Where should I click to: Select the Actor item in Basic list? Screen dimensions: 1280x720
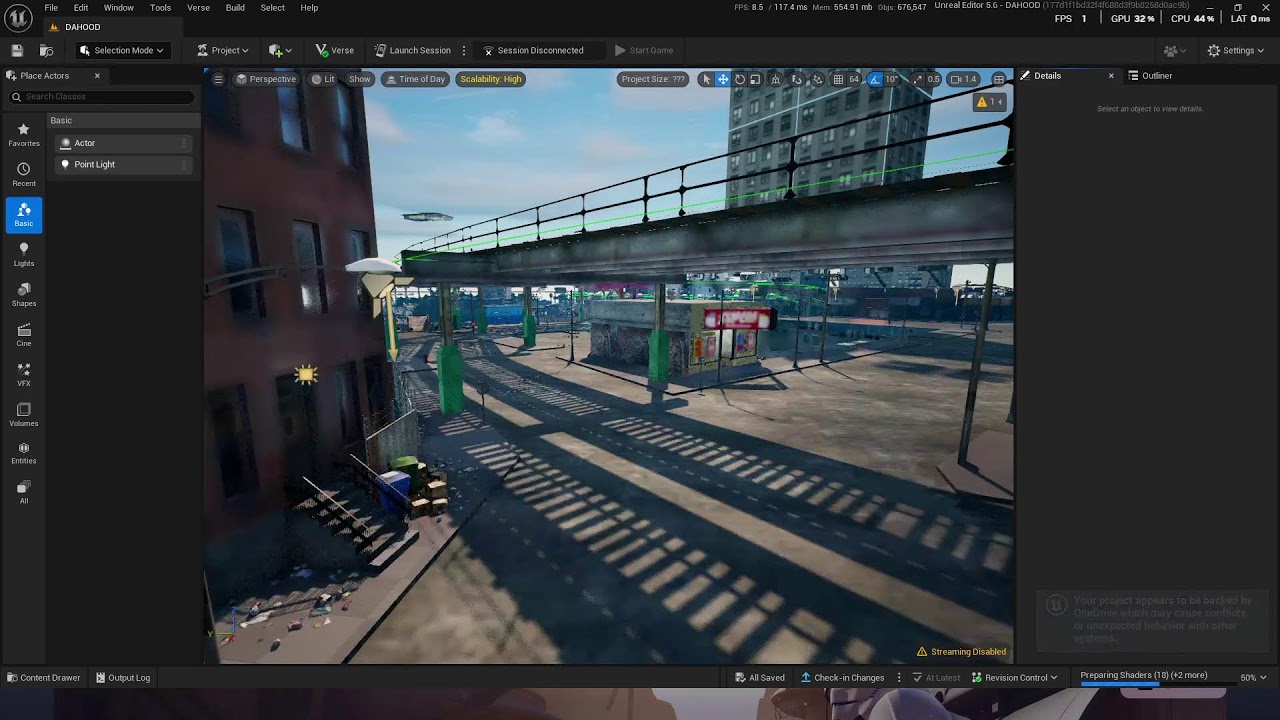tap(122, 143)
